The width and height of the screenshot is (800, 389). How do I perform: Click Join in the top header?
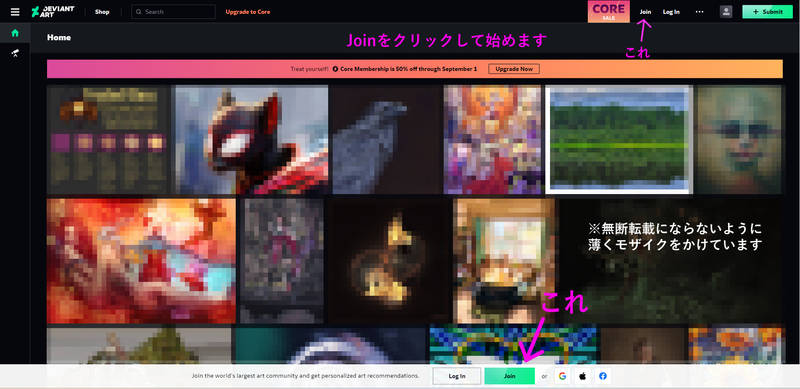pos(645,12)
